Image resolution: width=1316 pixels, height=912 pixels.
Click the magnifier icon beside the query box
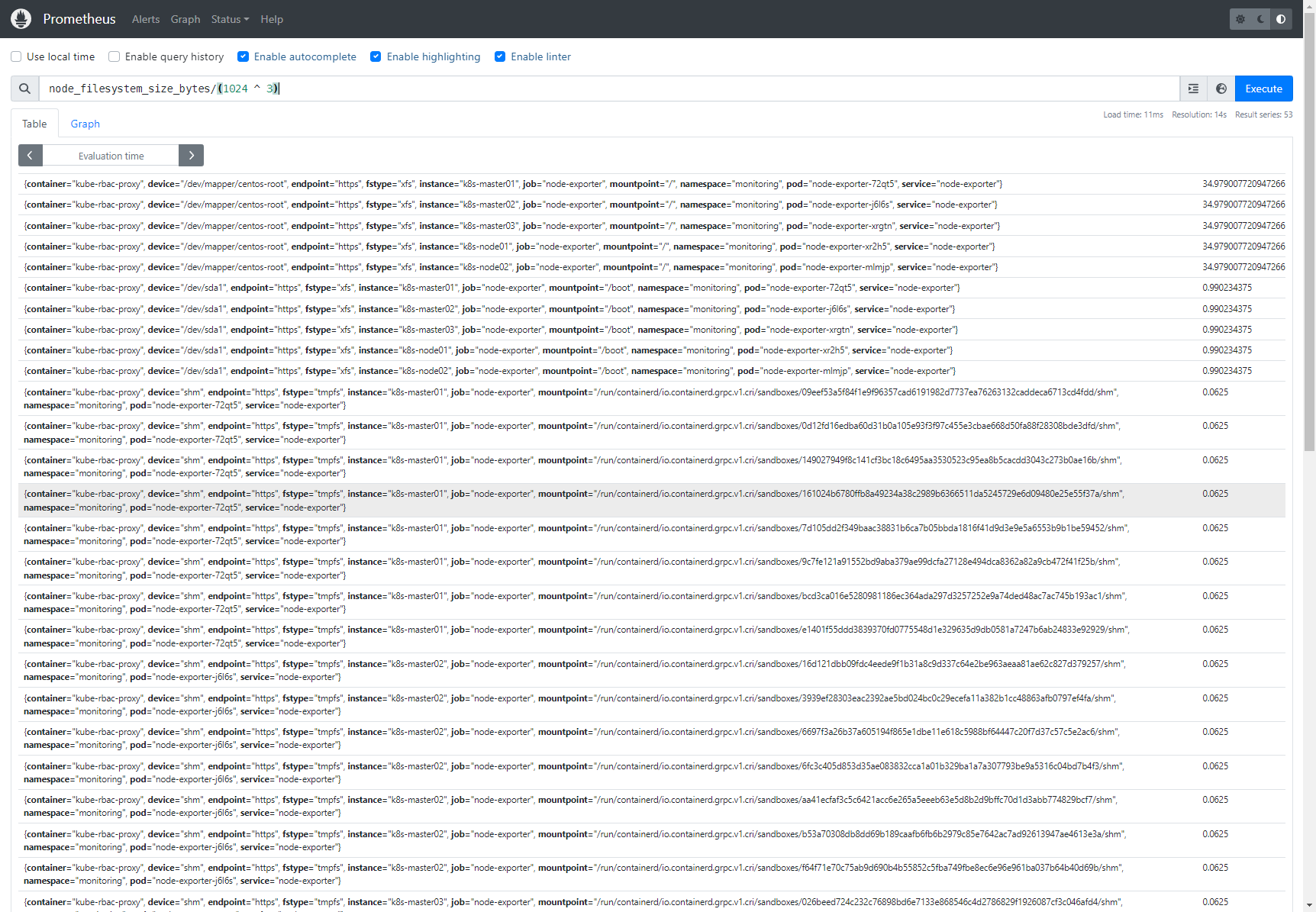click(x=25, y=89)
